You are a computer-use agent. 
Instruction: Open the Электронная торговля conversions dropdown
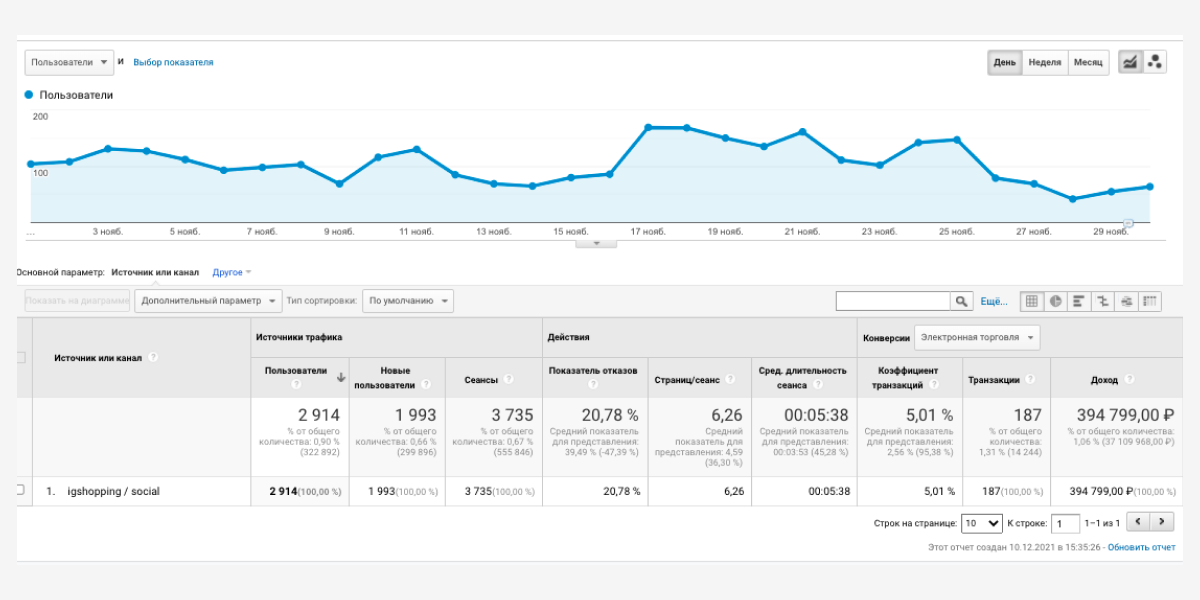[x=976, y=338]
